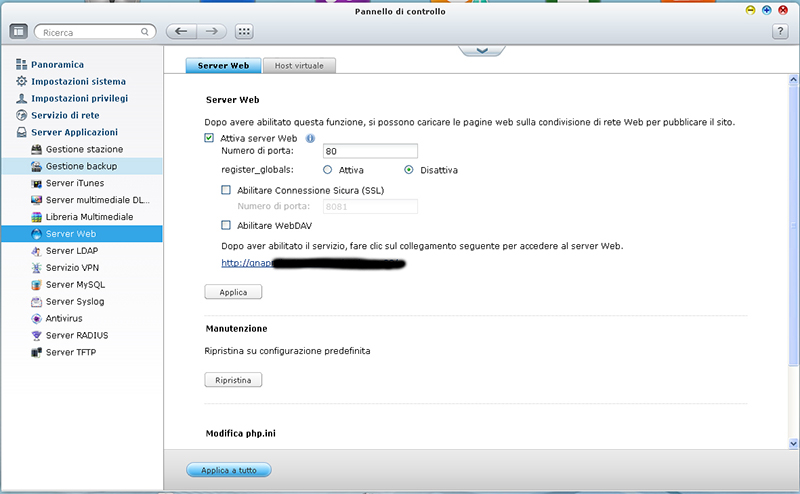Viewport: 800px width, 494px height.
Task: Click the help question mark icon
Action: pos(781,32)
